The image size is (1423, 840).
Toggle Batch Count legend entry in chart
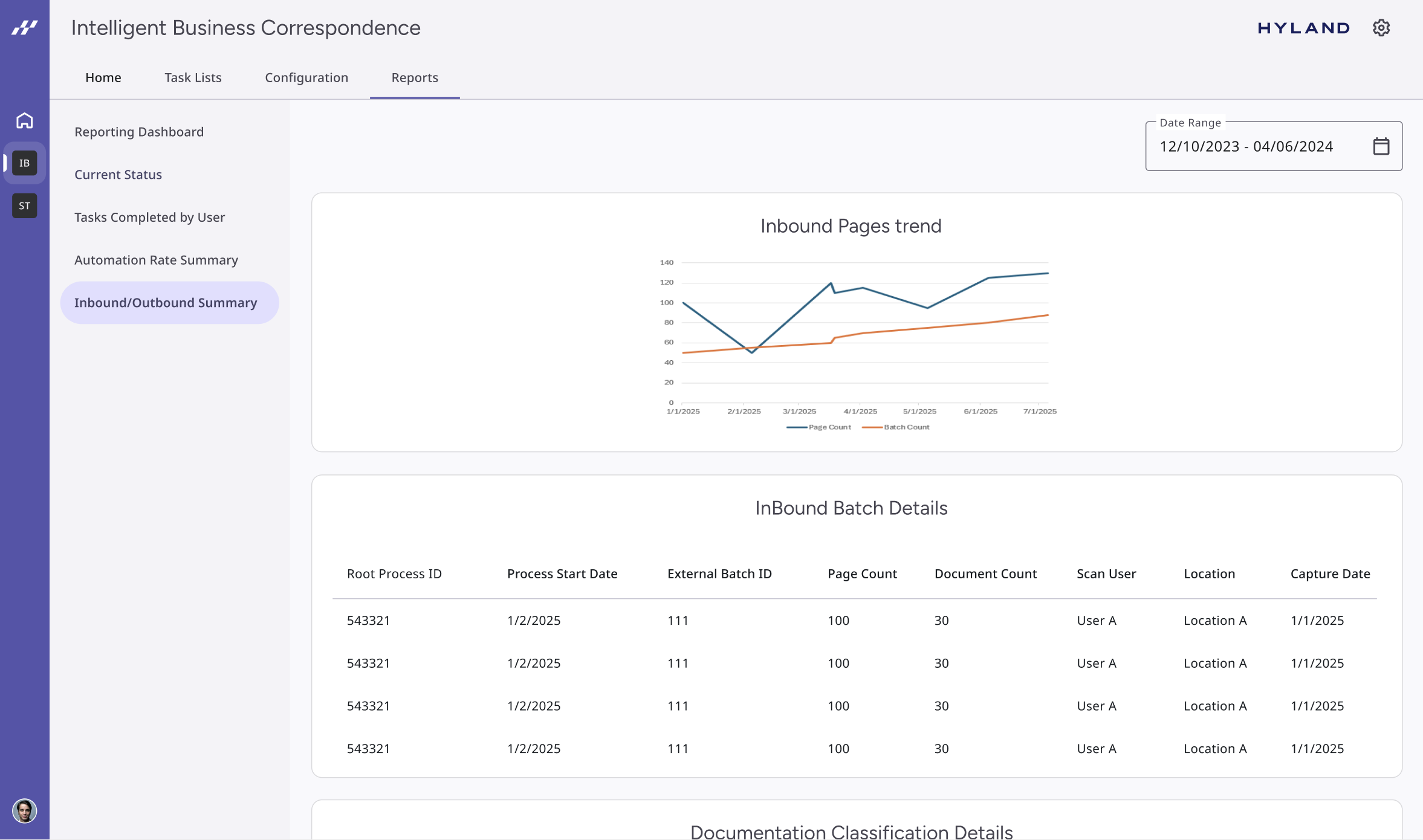pos(896,427)
